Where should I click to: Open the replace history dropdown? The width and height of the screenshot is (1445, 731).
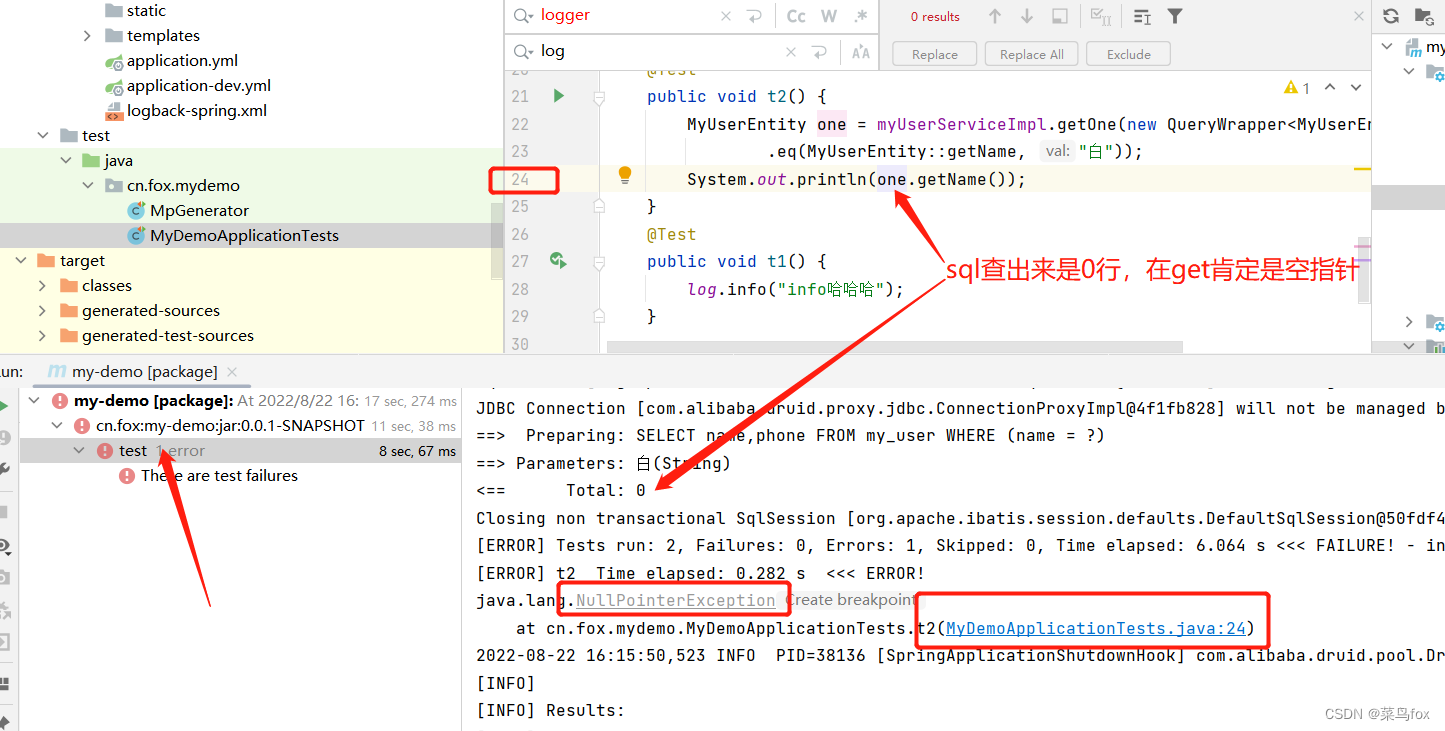523,52
